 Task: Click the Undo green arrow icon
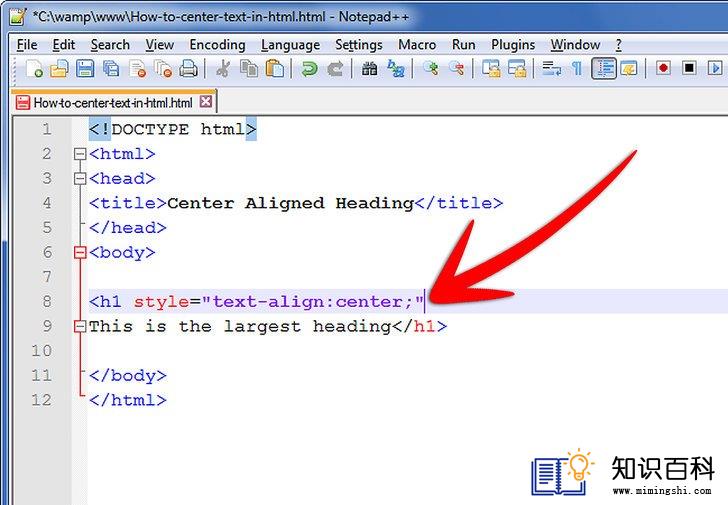click(309, 69)
